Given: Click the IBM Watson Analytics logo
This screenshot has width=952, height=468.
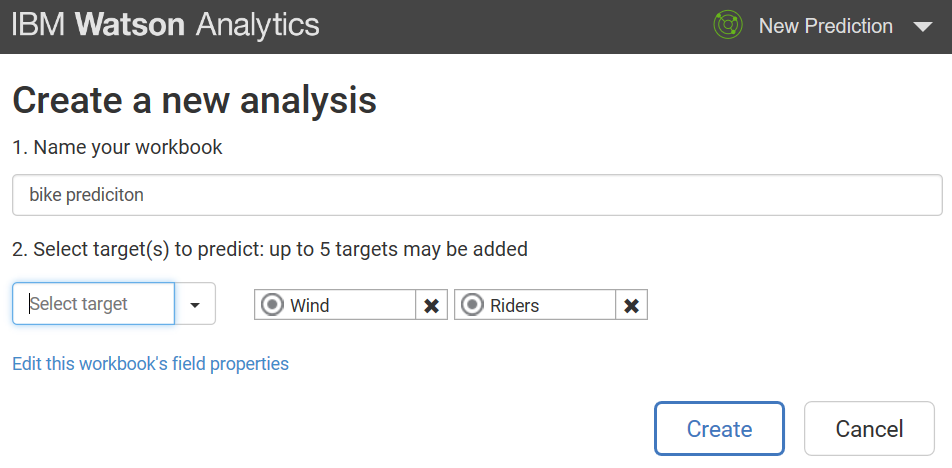Looking at the screenshot, I should (166, 26).
